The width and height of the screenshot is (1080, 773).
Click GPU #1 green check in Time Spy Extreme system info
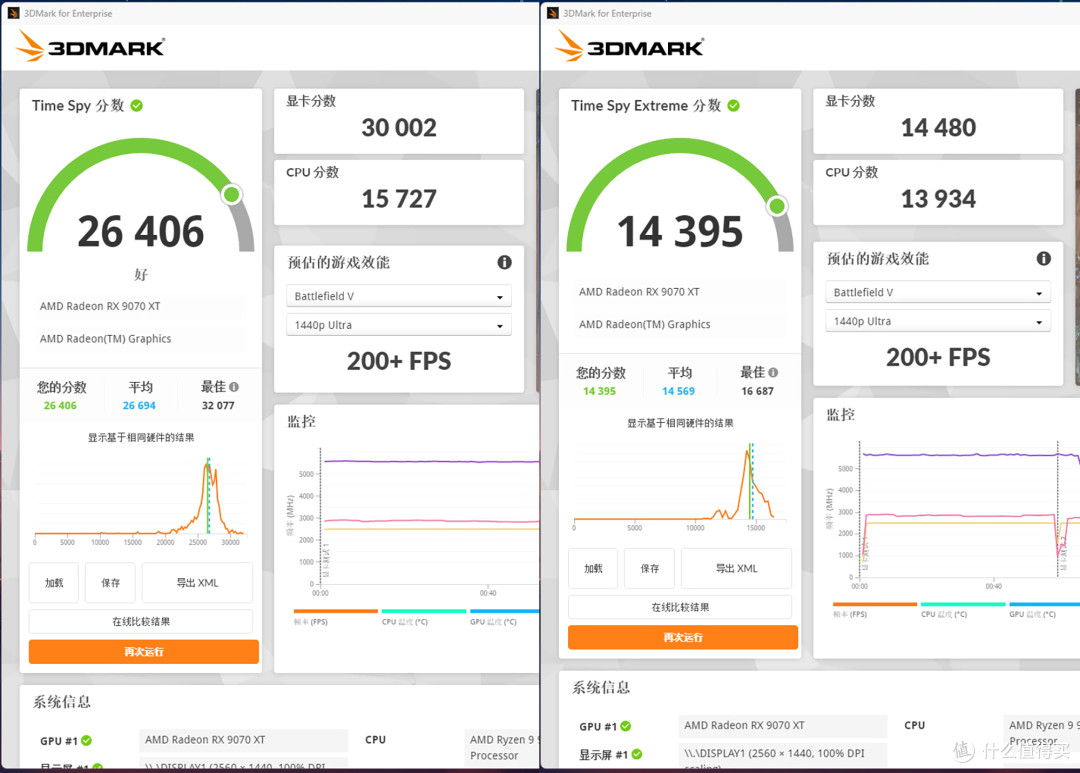[625, 726]
